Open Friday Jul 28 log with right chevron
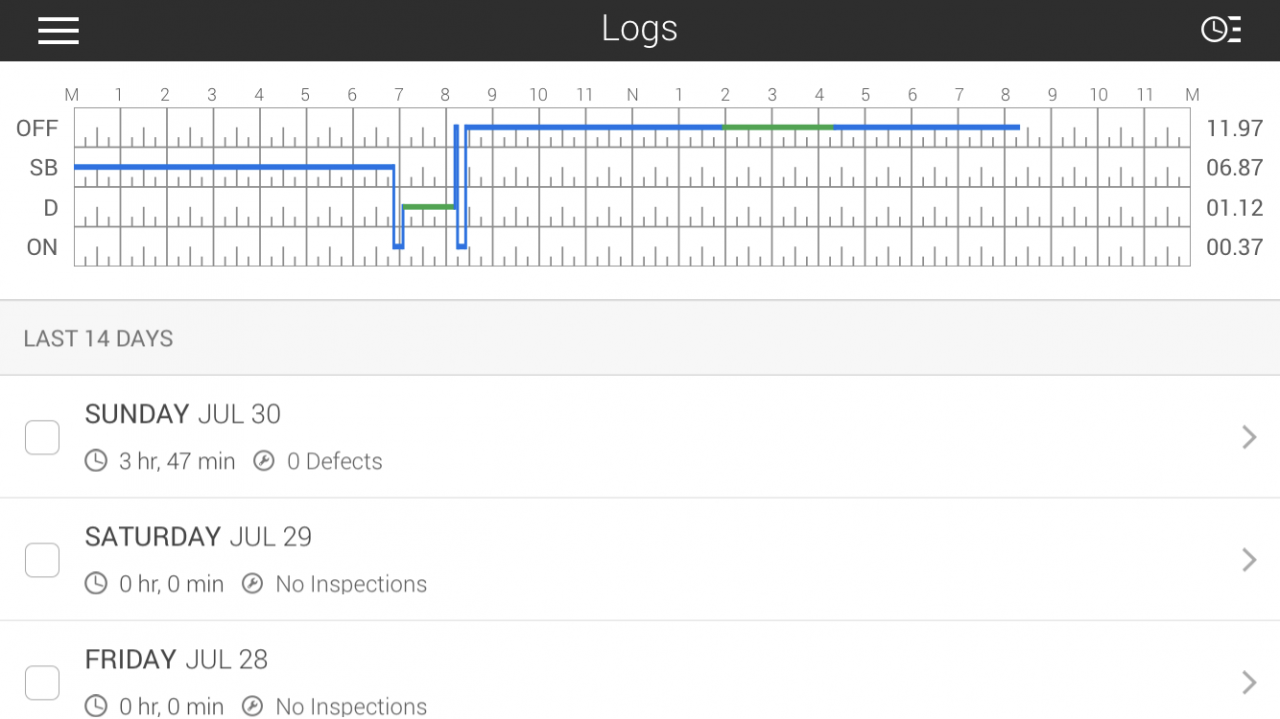The width and height of the screenshot is (1280, 719). pos(1249,682)
